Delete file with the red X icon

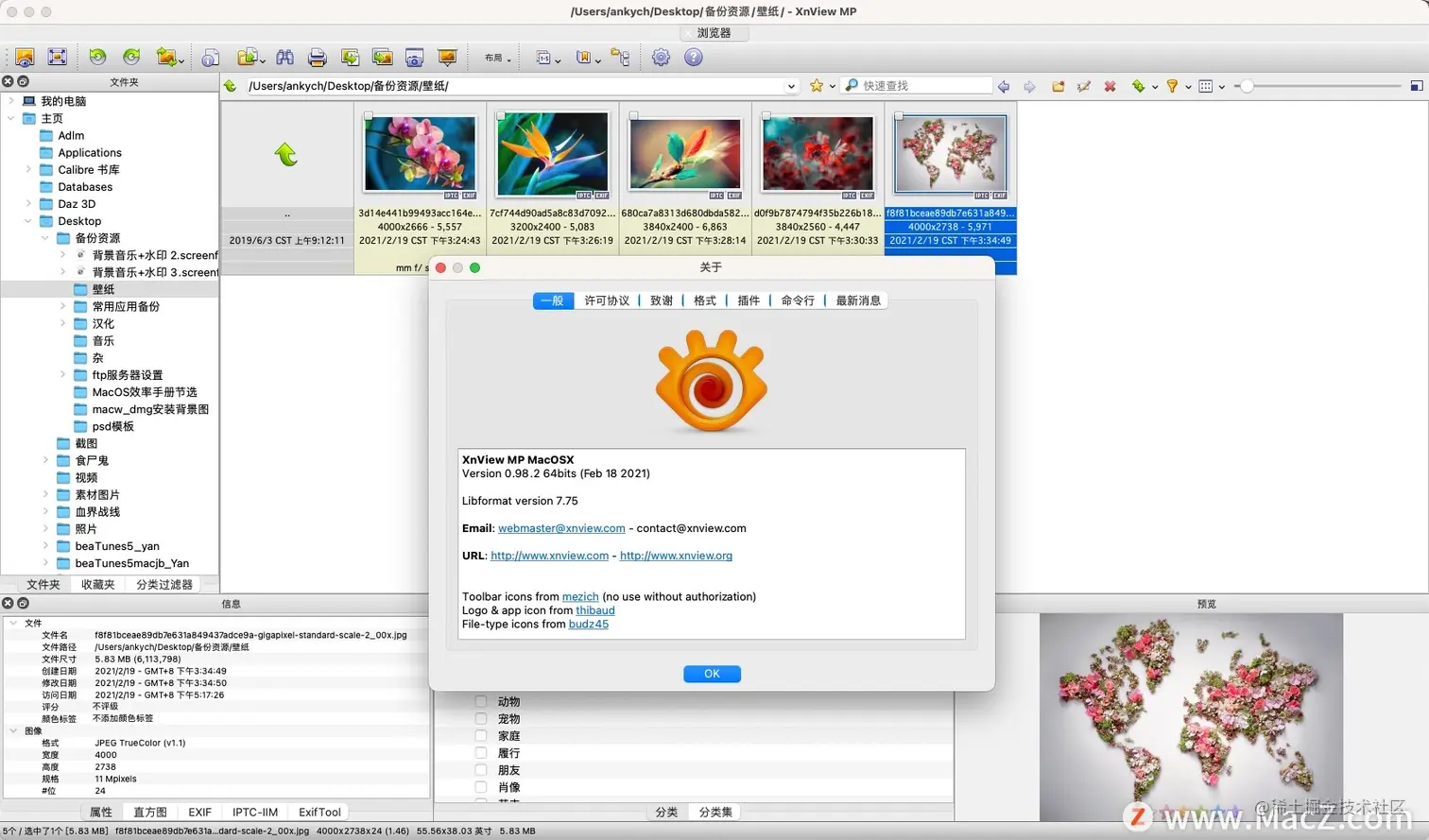point(1110,86)
